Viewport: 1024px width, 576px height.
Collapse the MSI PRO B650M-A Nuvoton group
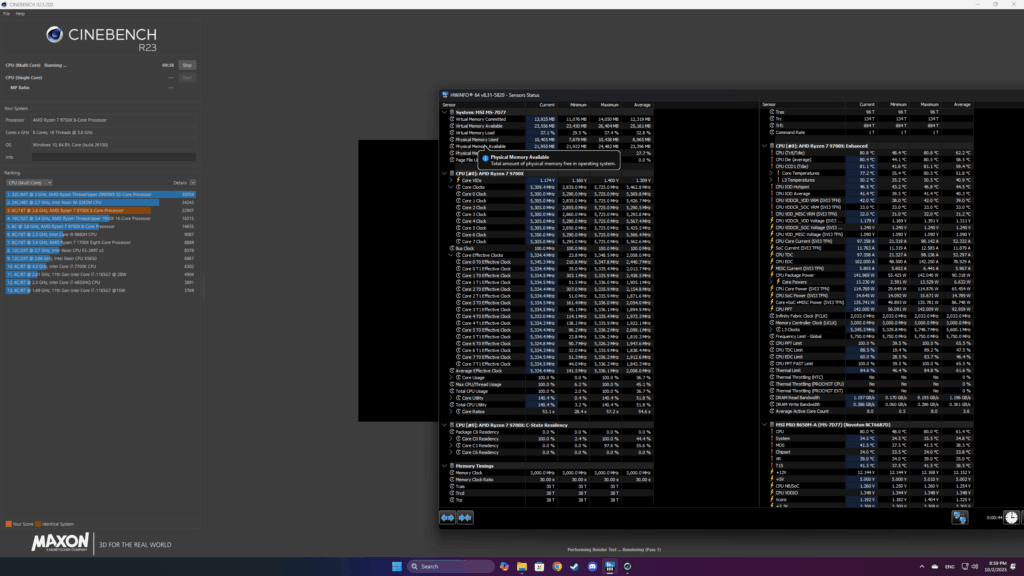[765, 425]
